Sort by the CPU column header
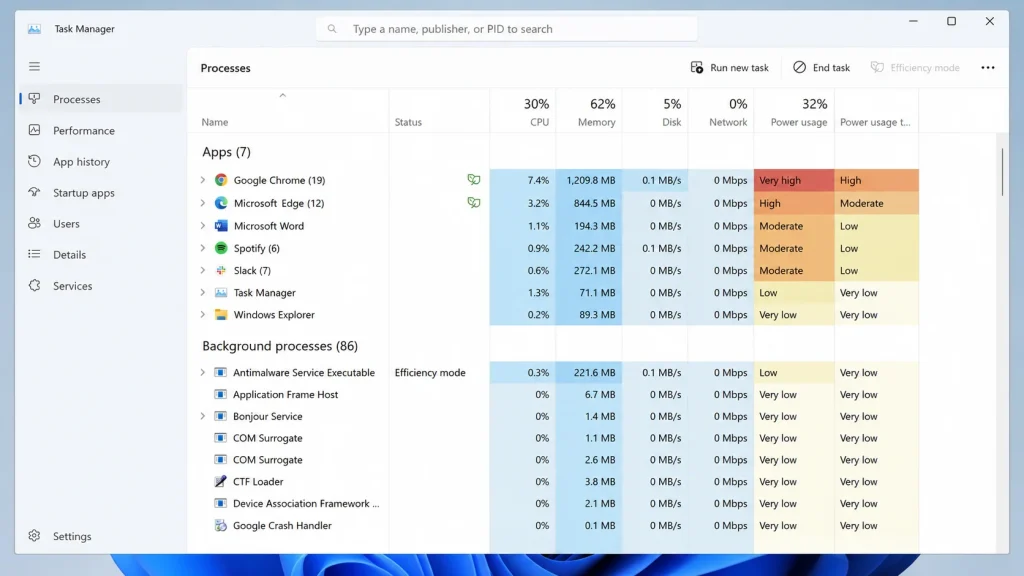 pos(523,111)
